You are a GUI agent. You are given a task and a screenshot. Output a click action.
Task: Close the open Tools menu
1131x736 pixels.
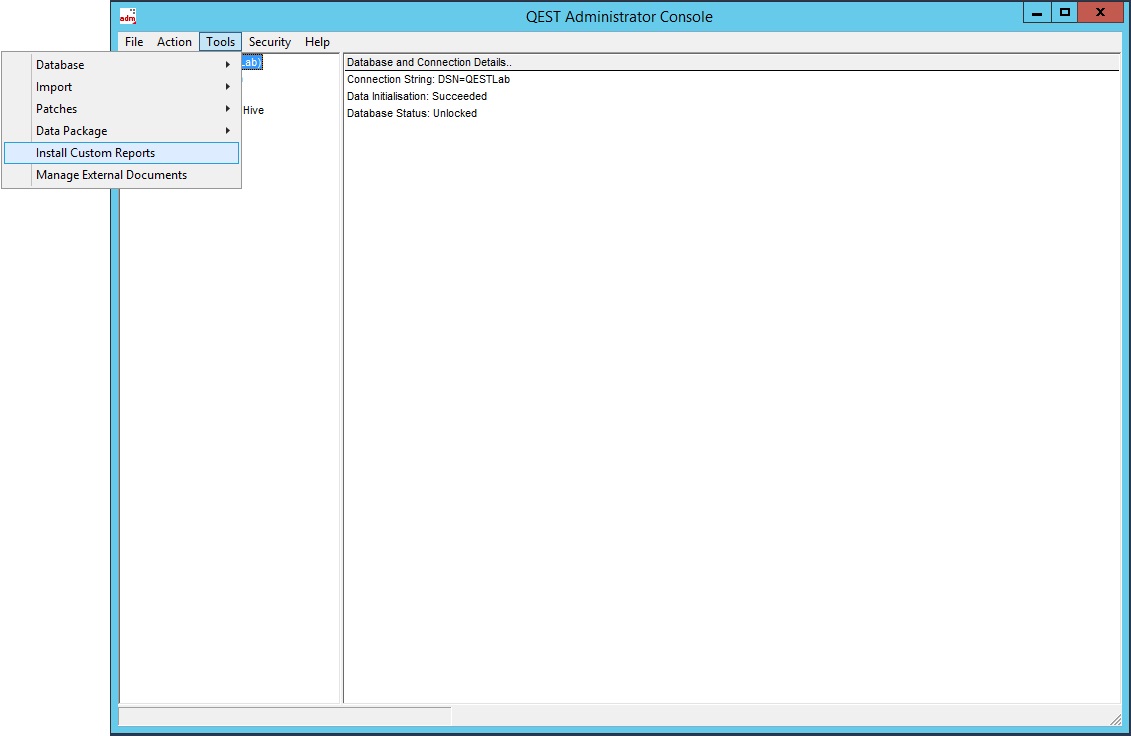tap(220, 42)
